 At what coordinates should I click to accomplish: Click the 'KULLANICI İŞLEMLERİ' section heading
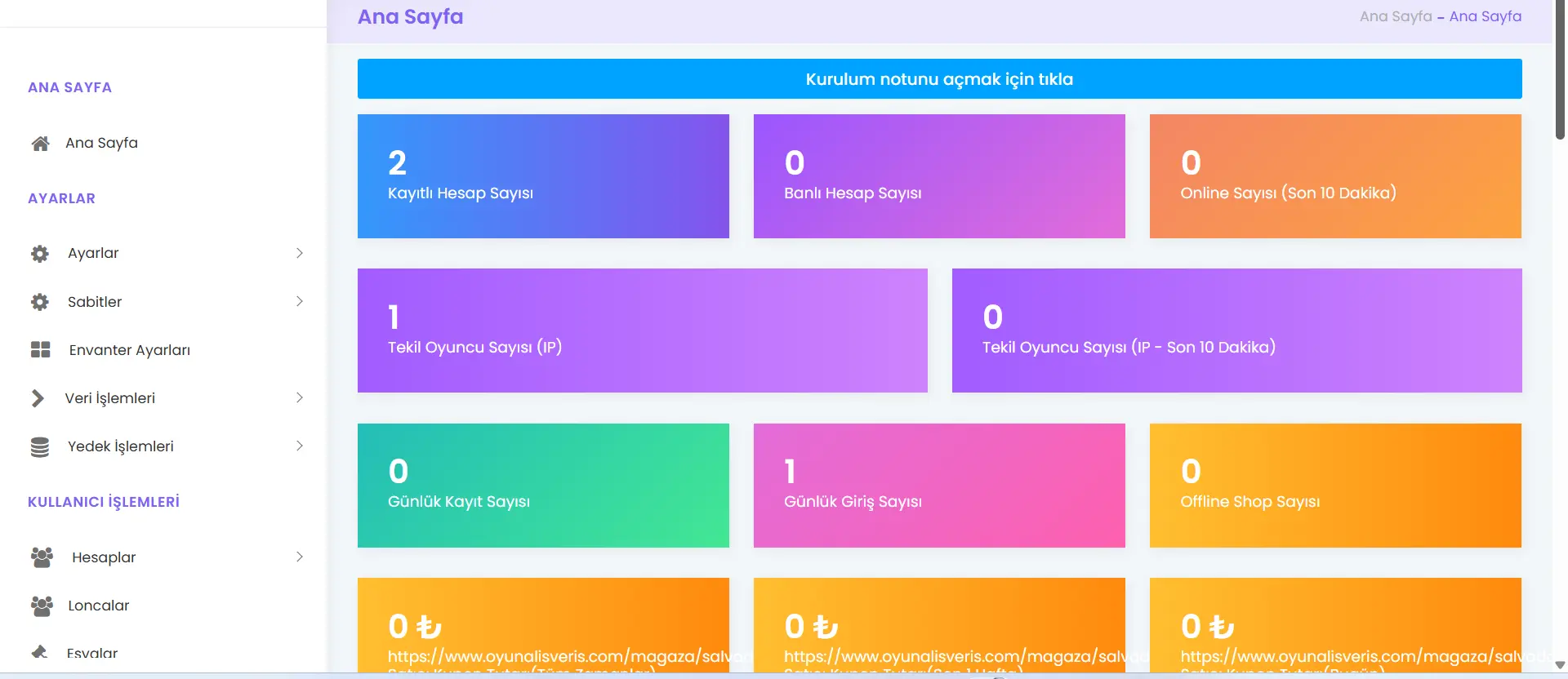104,502
